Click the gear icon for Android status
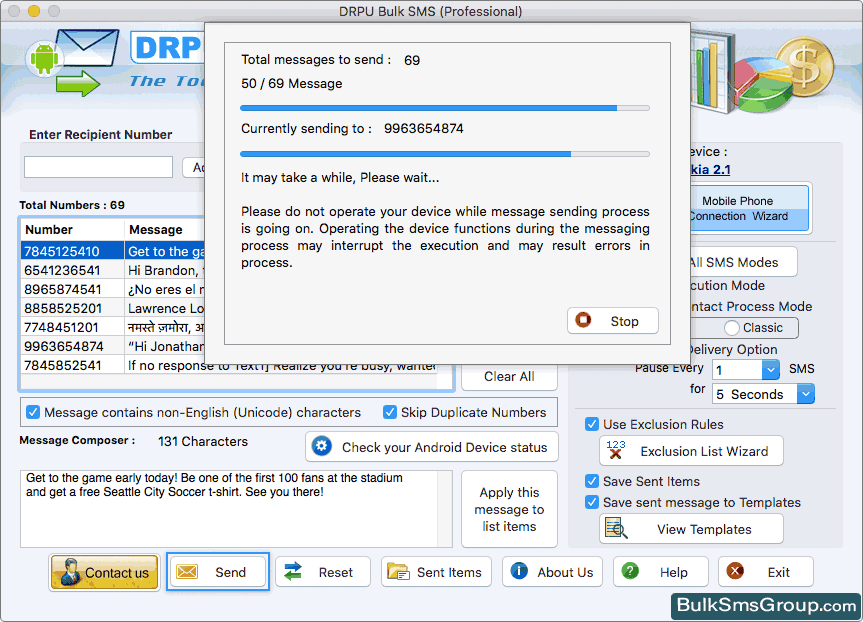863x622 pixels. (x=321, y=446)
